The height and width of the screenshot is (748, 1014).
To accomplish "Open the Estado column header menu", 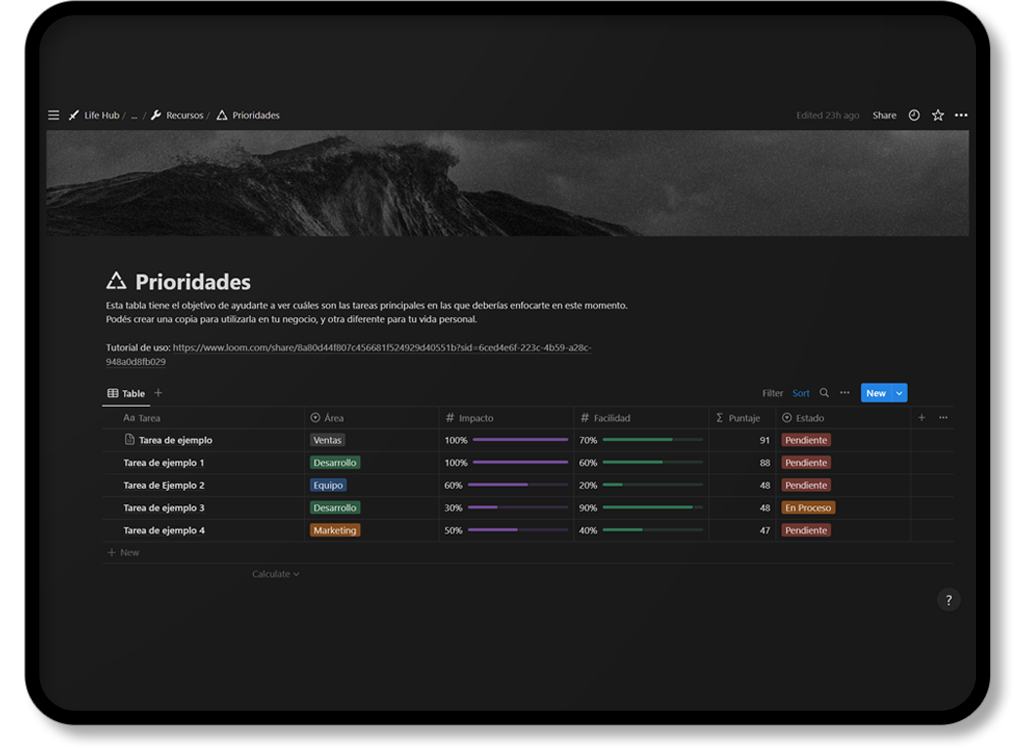I will pyautogui.click(x=809, y=418).
